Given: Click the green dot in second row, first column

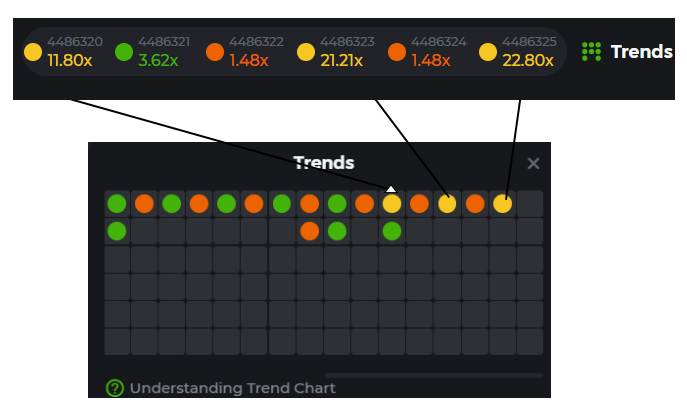Looking at the screenshot, I should coord(117,231).
